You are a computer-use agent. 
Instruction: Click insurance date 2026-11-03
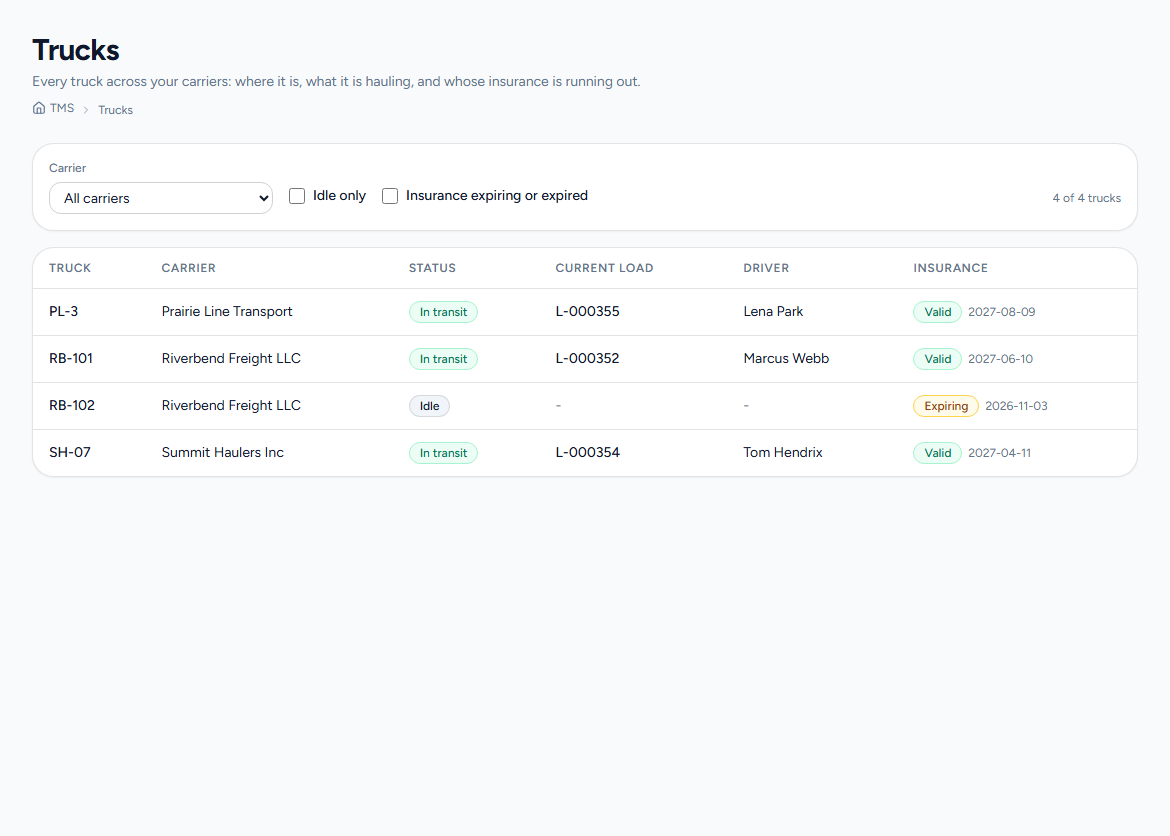tap(1016, 406)
